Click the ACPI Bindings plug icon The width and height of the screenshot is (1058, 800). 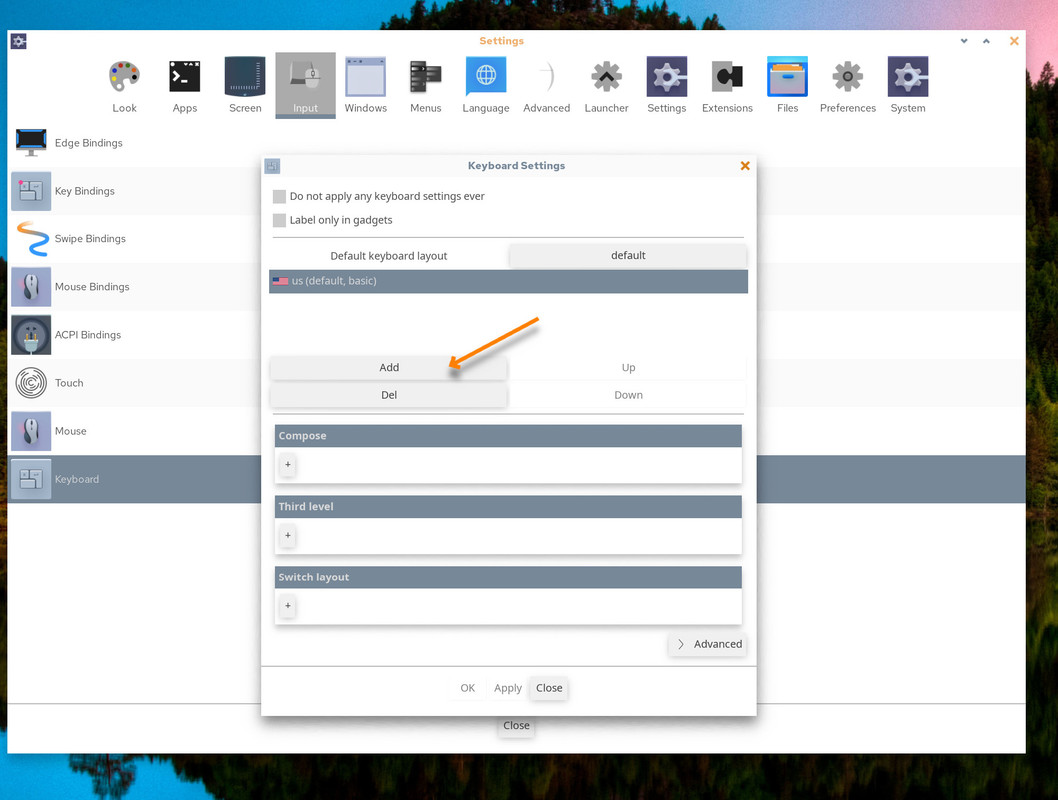click(x=31, y=335)
